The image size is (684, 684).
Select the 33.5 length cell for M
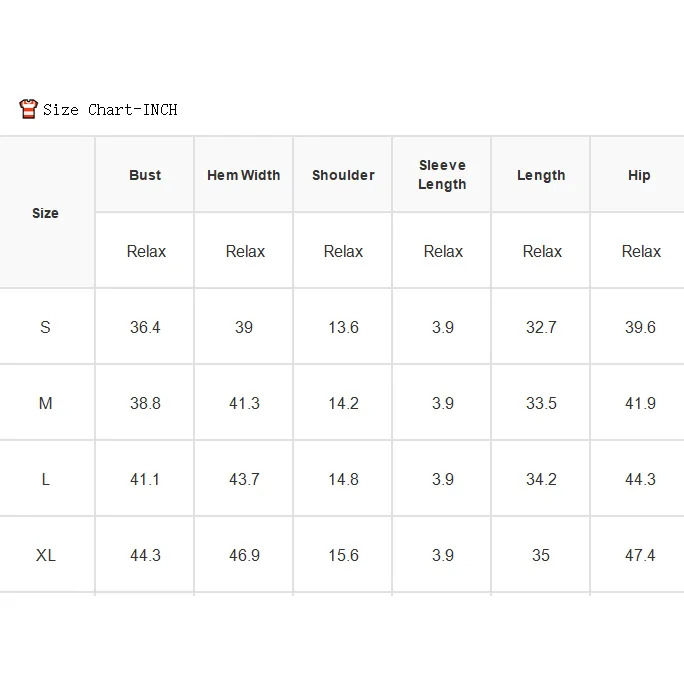(541, 403)
